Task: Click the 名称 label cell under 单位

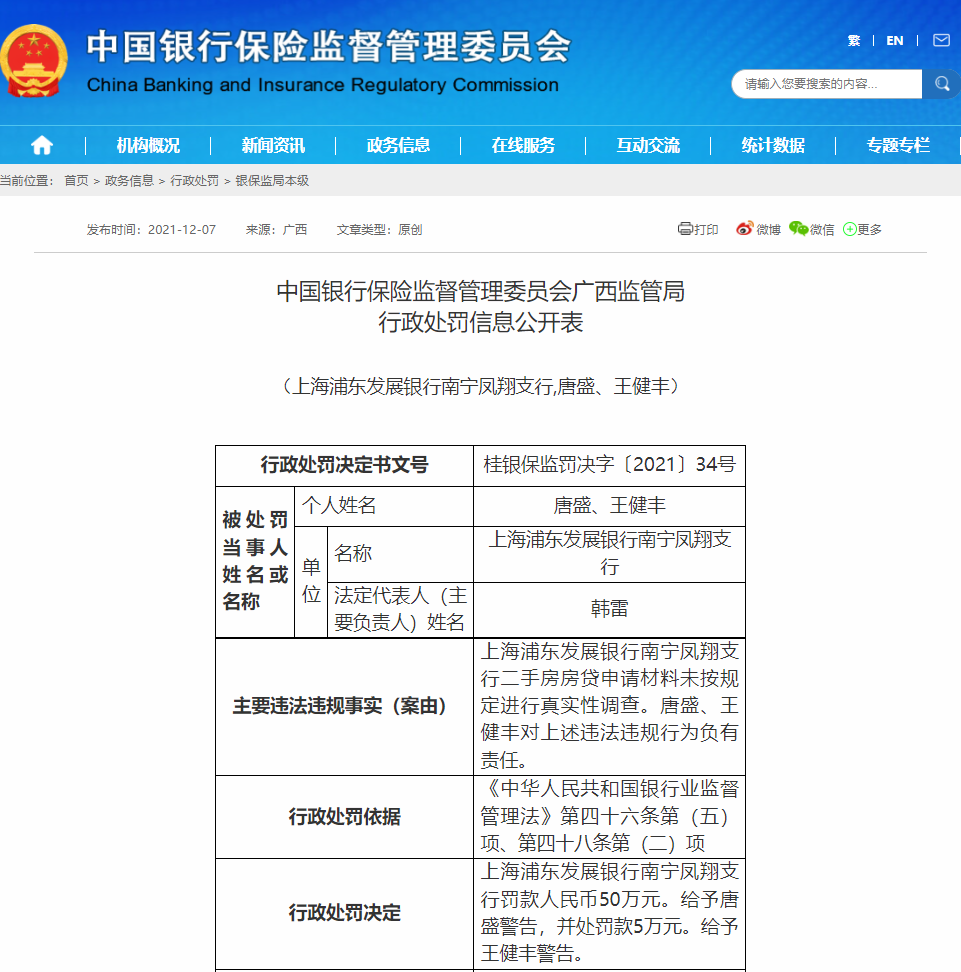Action: 400,554
